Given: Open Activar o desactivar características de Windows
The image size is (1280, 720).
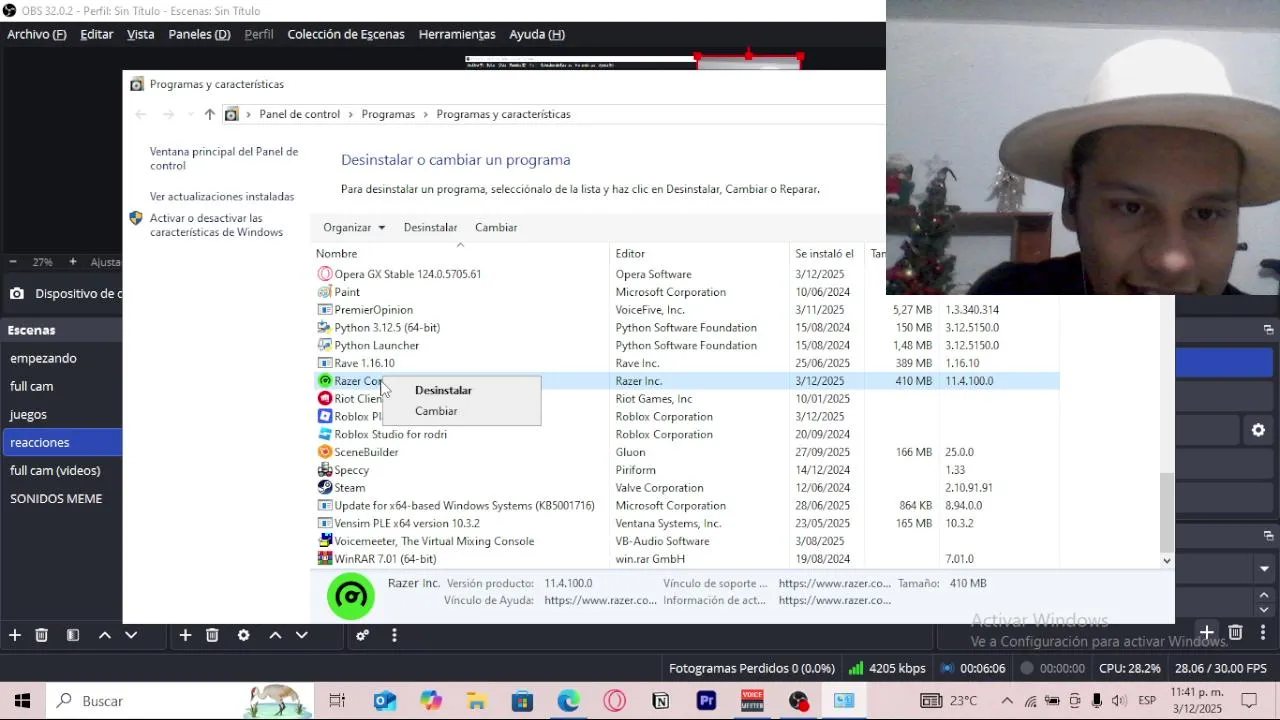Looking at the screenshot, I should click(x=216, y=225).
